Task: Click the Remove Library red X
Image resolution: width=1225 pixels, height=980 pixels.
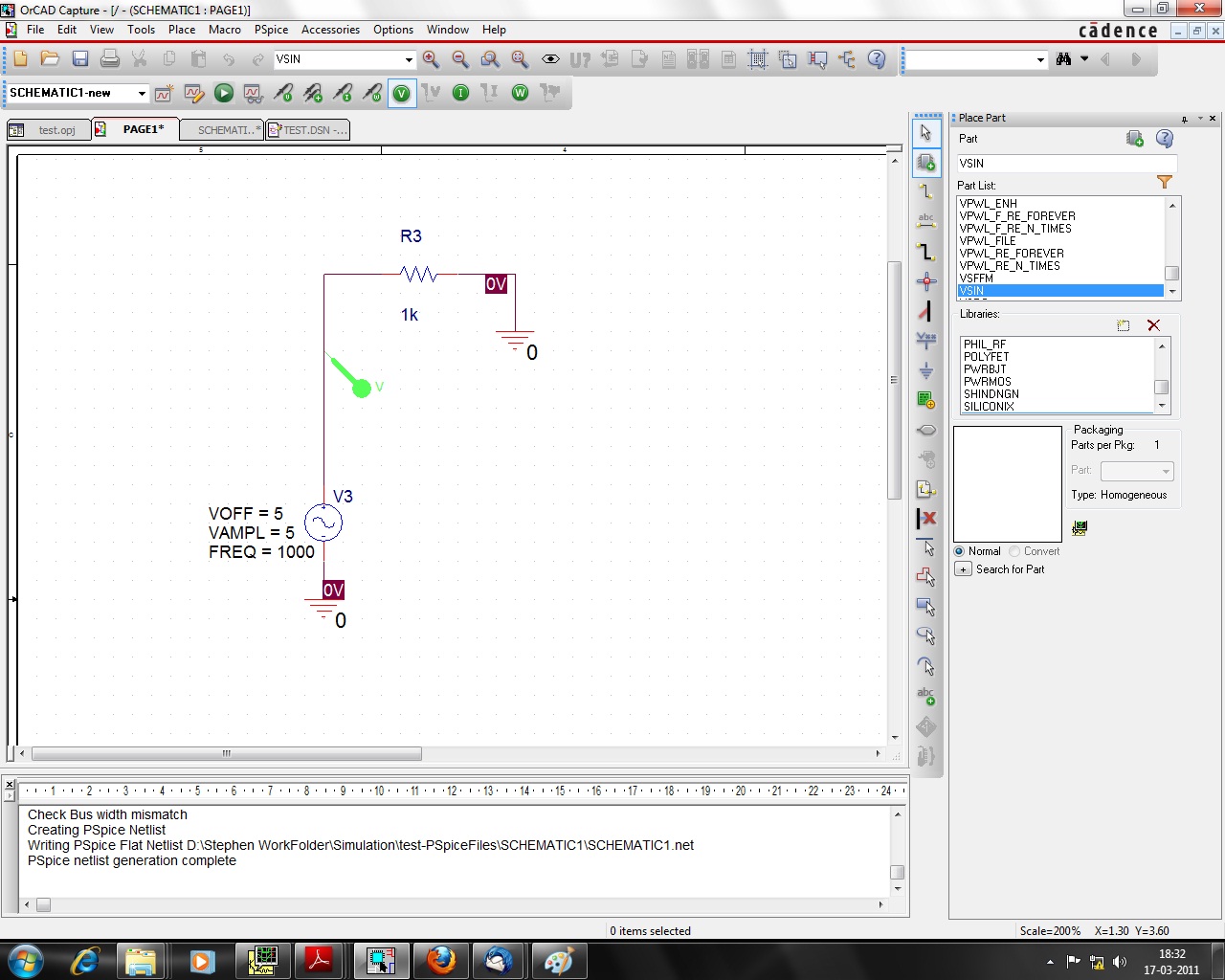Action: pos(1153,325)
